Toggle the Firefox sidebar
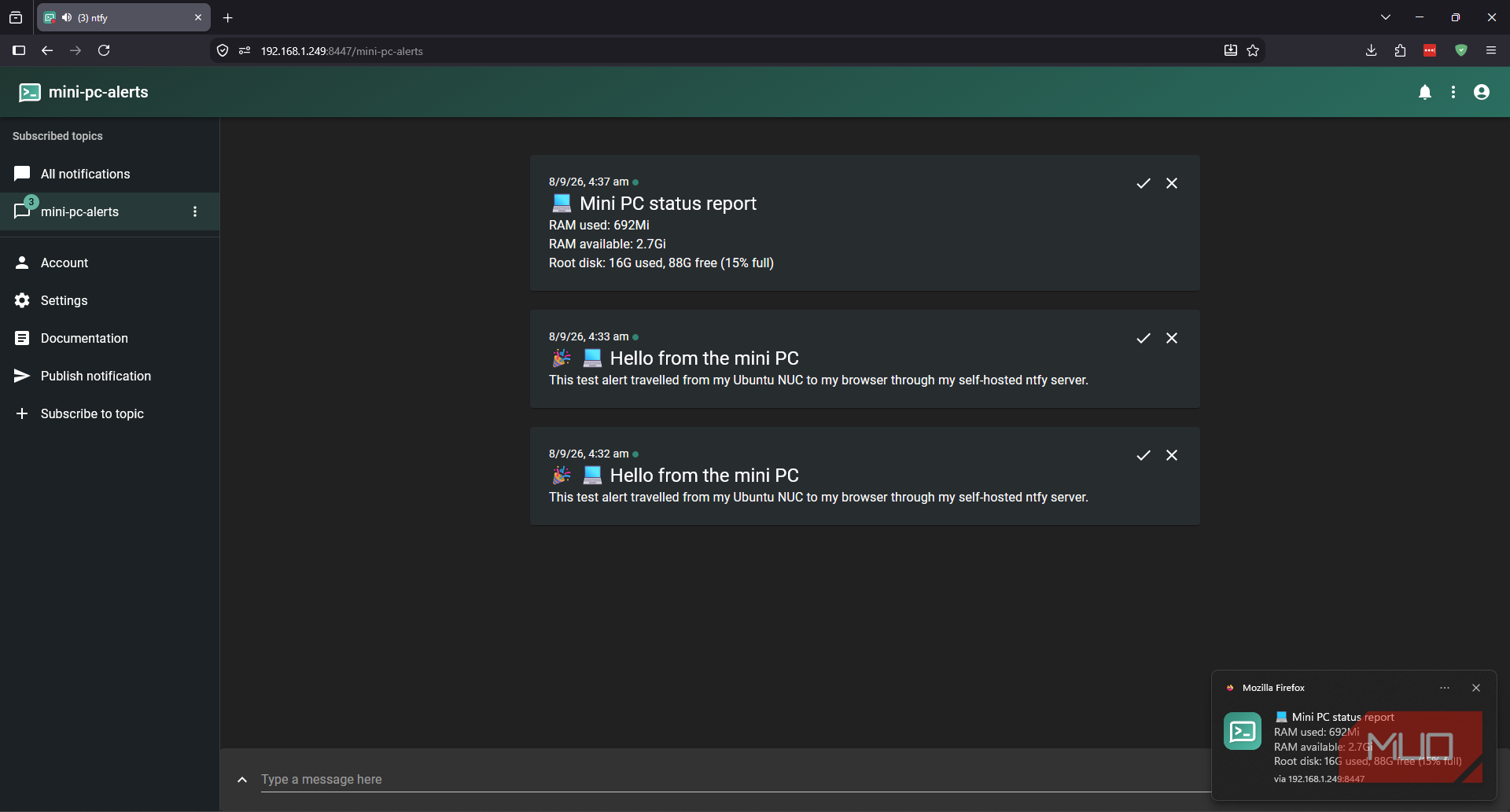The height and width of the screenshot is (812, 1510). coord(19,50)
